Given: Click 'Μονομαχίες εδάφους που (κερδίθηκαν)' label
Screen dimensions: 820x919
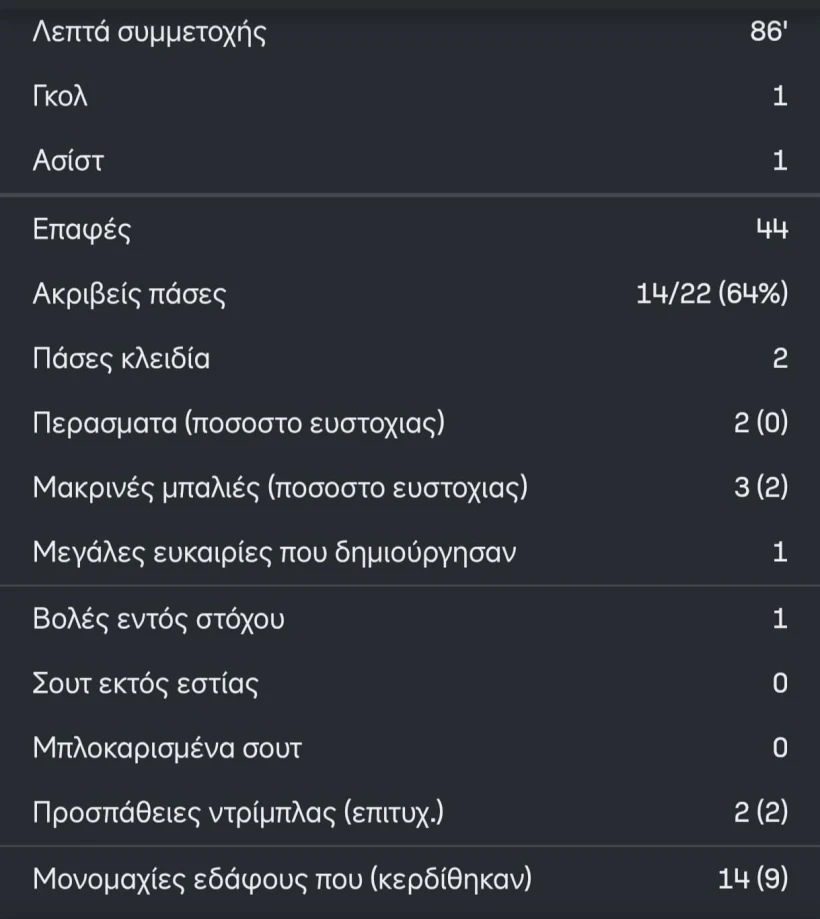Looking at the screenshot, I should [x=282, y=880].
